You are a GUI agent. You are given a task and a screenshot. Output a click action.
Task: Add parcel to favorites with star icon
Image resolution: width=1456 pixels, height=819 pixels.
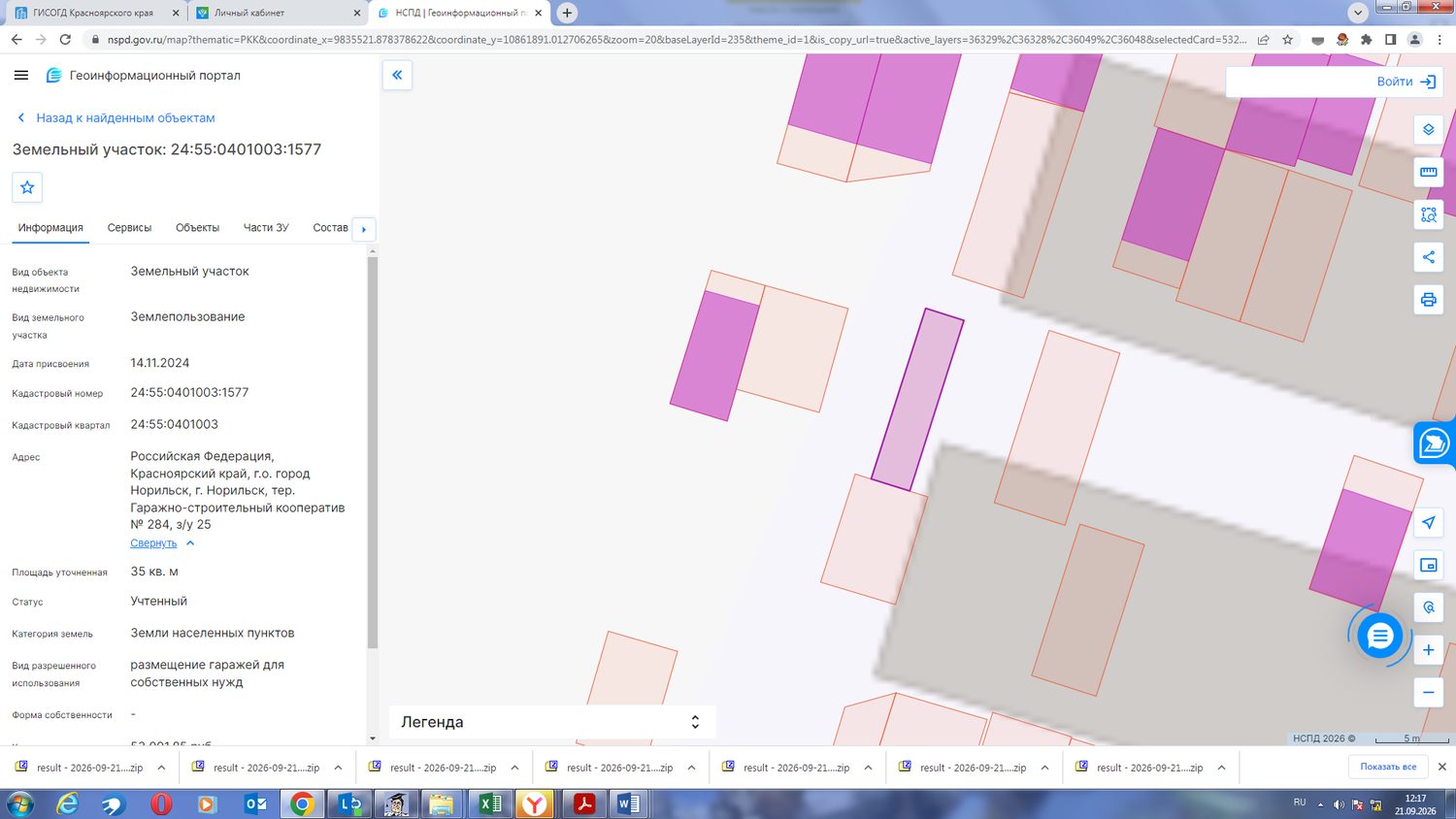27,187
